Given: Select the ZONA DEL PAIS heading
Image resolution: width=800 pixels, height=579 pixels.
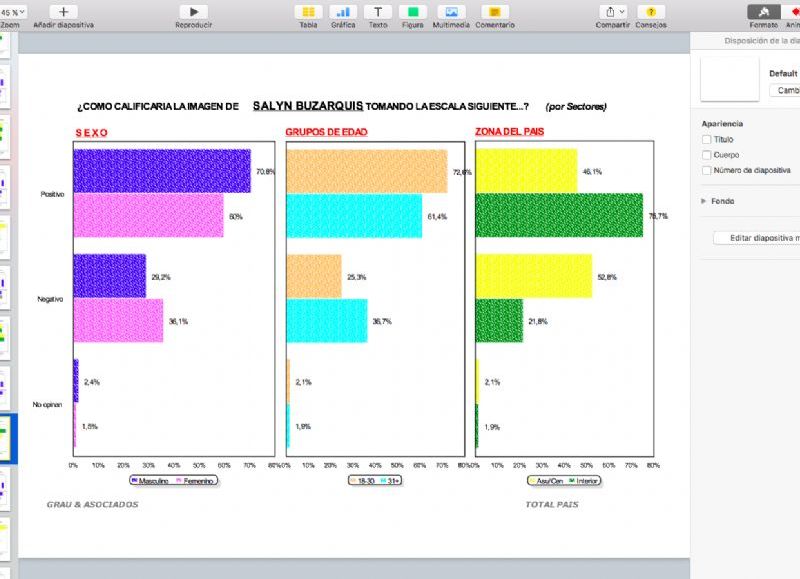Looking at the screenshot, I should (x=510, y=132).
